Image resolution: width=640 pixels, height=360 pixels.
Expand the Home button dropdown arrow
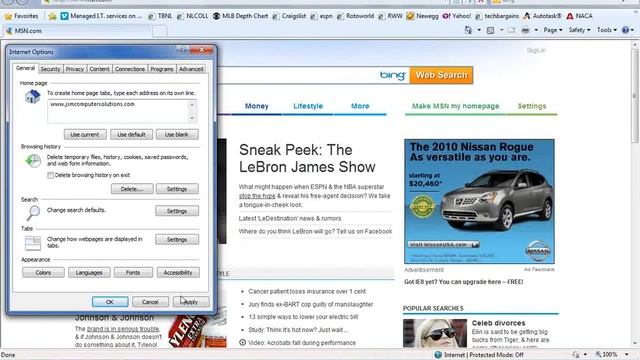click(x=479, y=30)
